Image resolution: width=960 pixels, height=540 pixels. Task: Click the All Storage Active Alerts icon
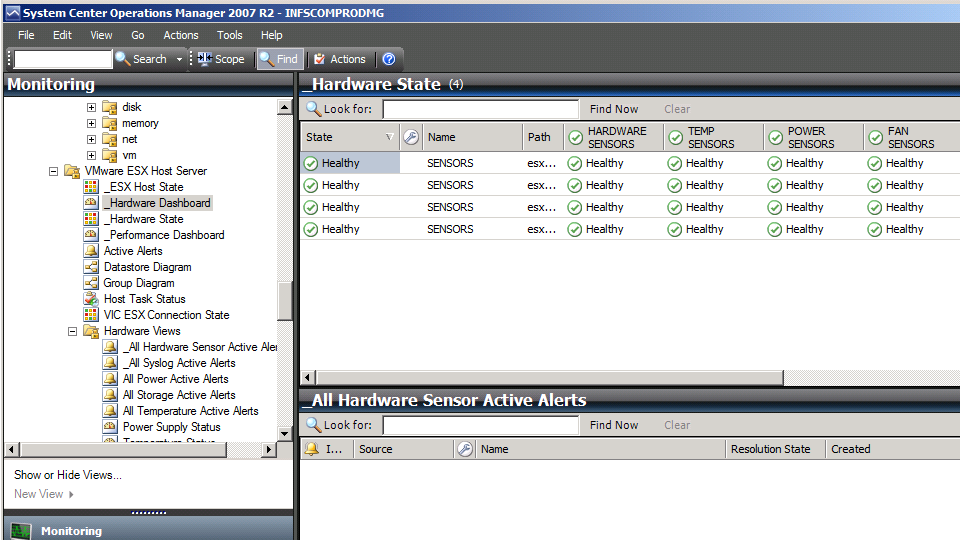(x=110, y=395)
